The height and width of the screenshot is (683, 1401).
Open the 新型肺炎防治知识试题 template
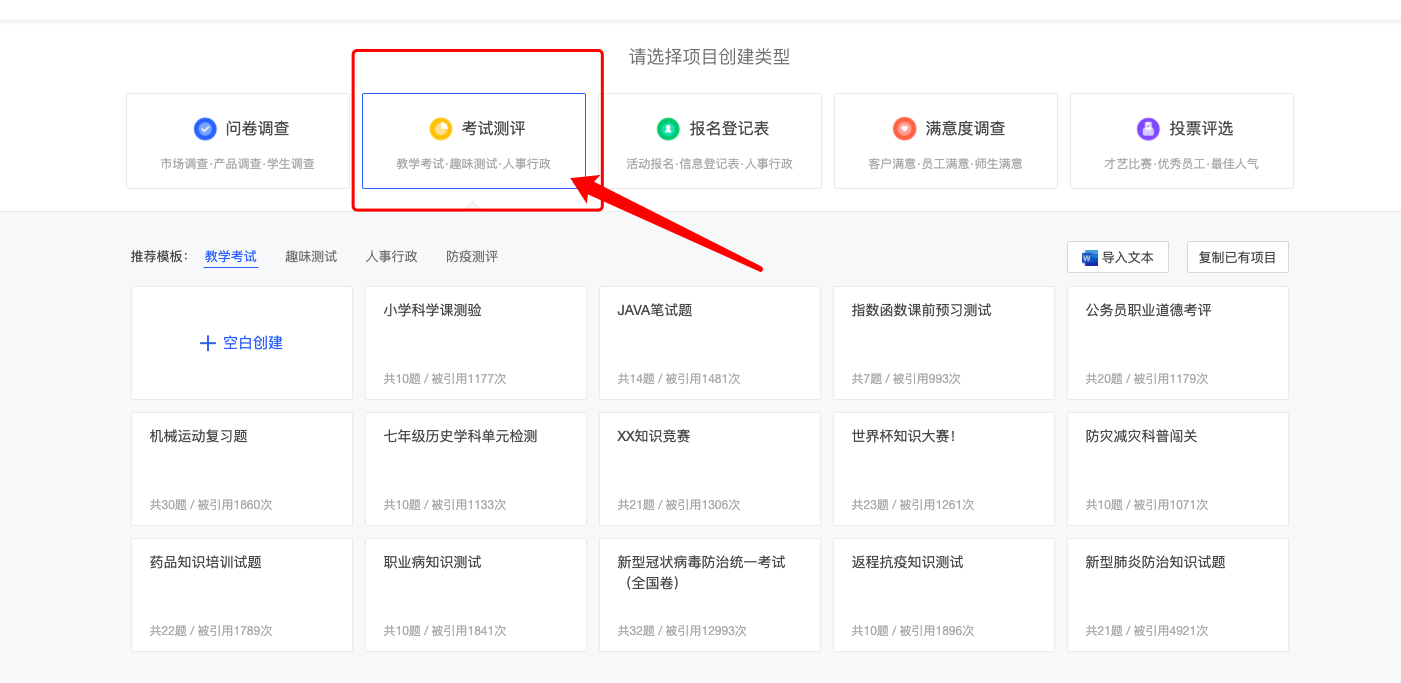click(1178, 595)
